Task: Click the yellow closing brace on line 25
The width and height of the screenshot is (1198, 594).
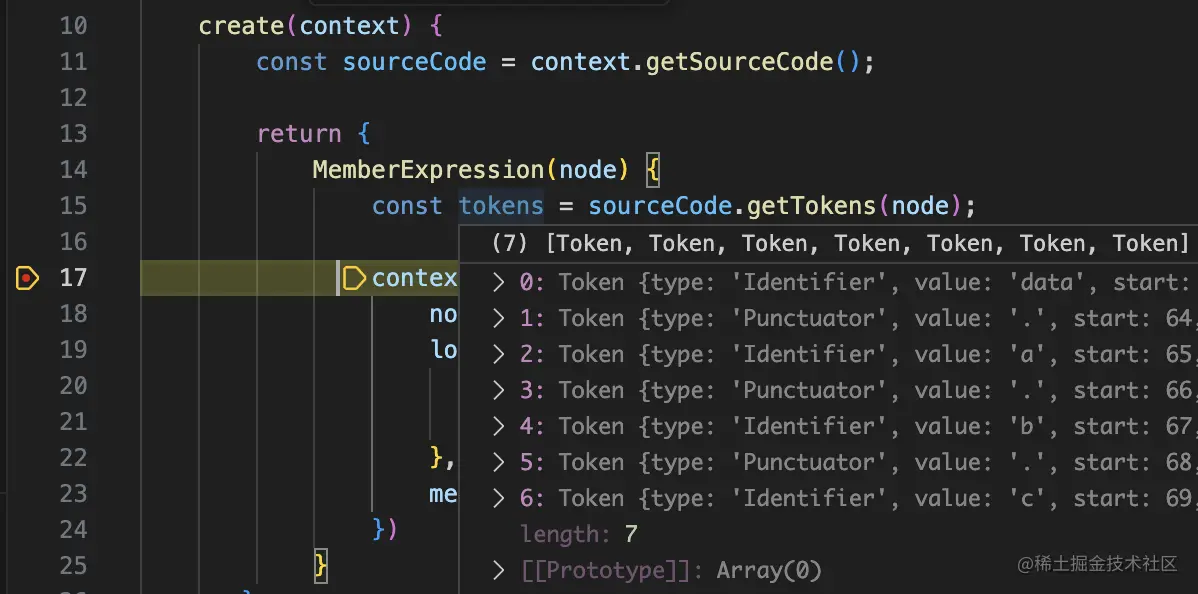Action: click(320, 565)
